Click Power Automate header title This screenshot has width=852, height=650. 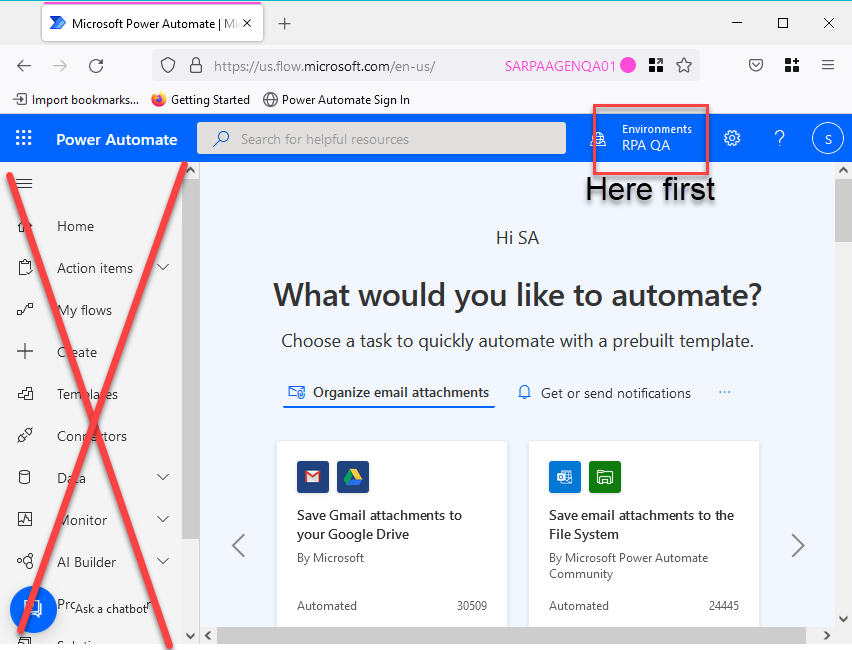pos(117,140)
